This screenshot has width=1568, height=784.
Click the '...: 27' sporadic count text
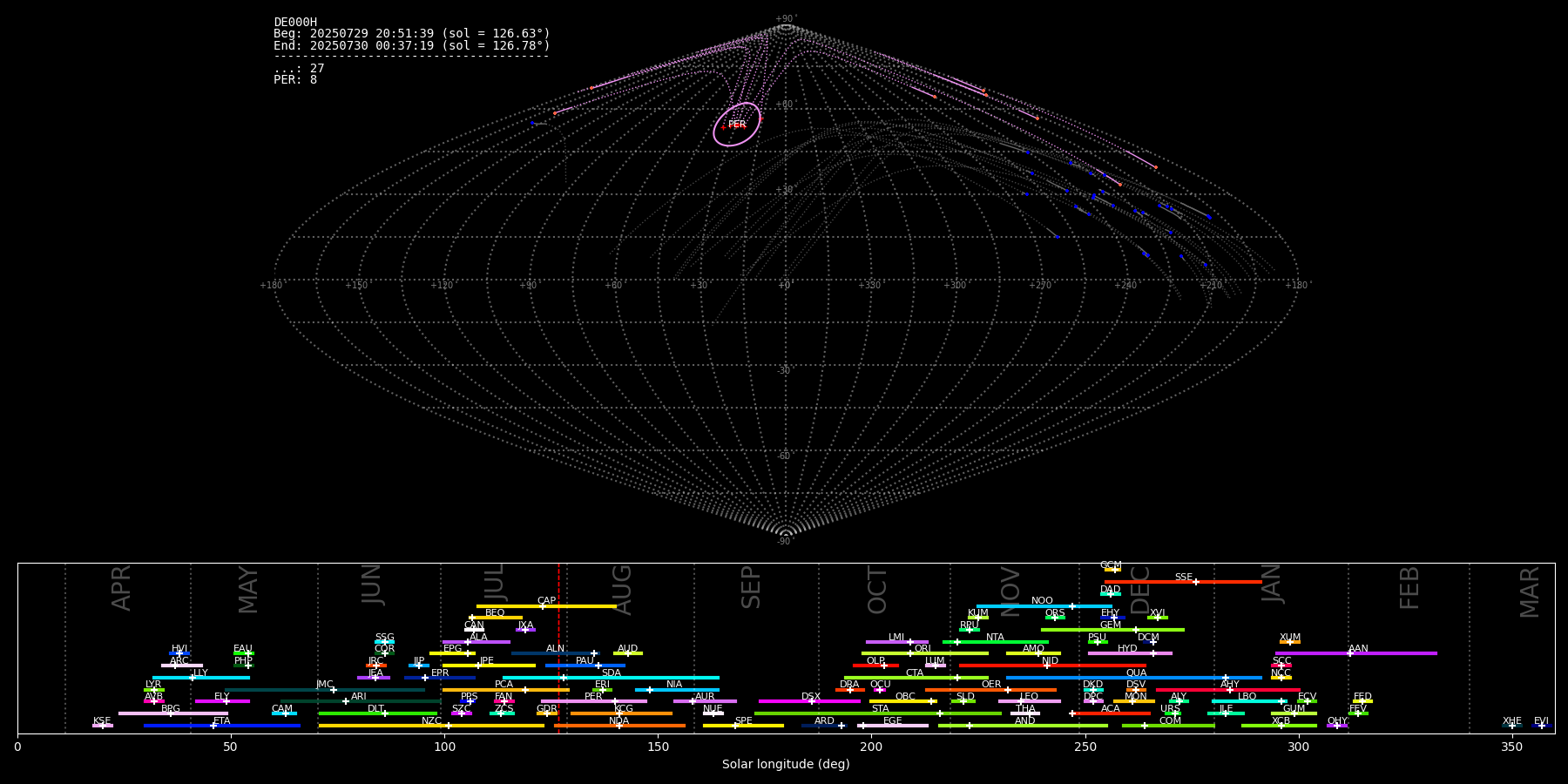tap(299, 68)
